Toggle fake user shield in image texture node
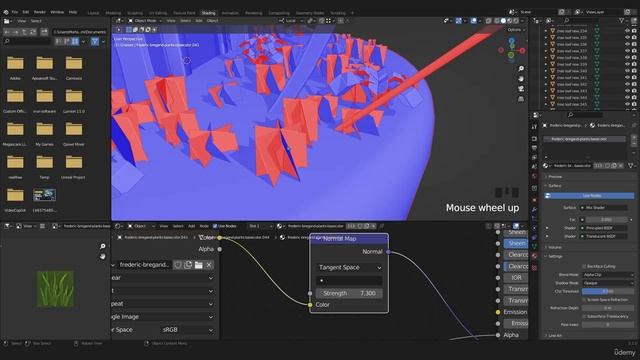Image resolution: width=640 pixels, height=360 pixels. [x=178, y=265]
